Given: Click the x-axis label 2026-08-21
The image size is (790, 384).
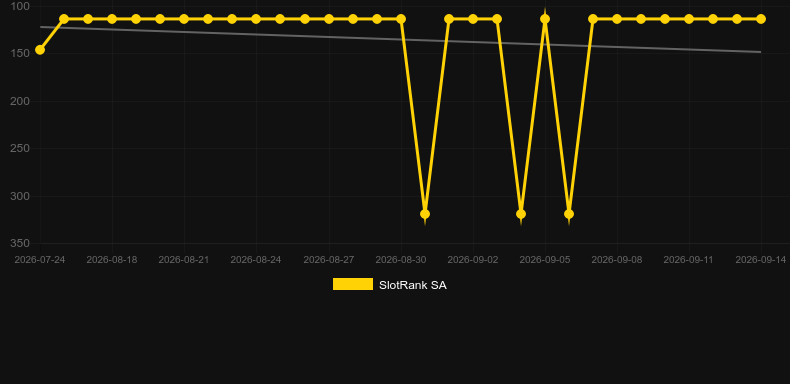Looking at the screenshot, I should pos(184,260).
